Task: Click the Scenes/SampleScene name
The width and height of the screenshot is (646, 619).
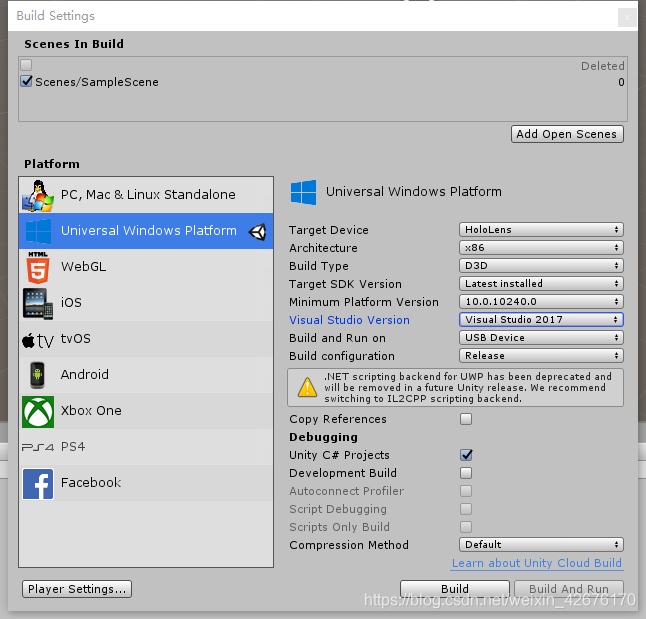Action: point(97,82)
